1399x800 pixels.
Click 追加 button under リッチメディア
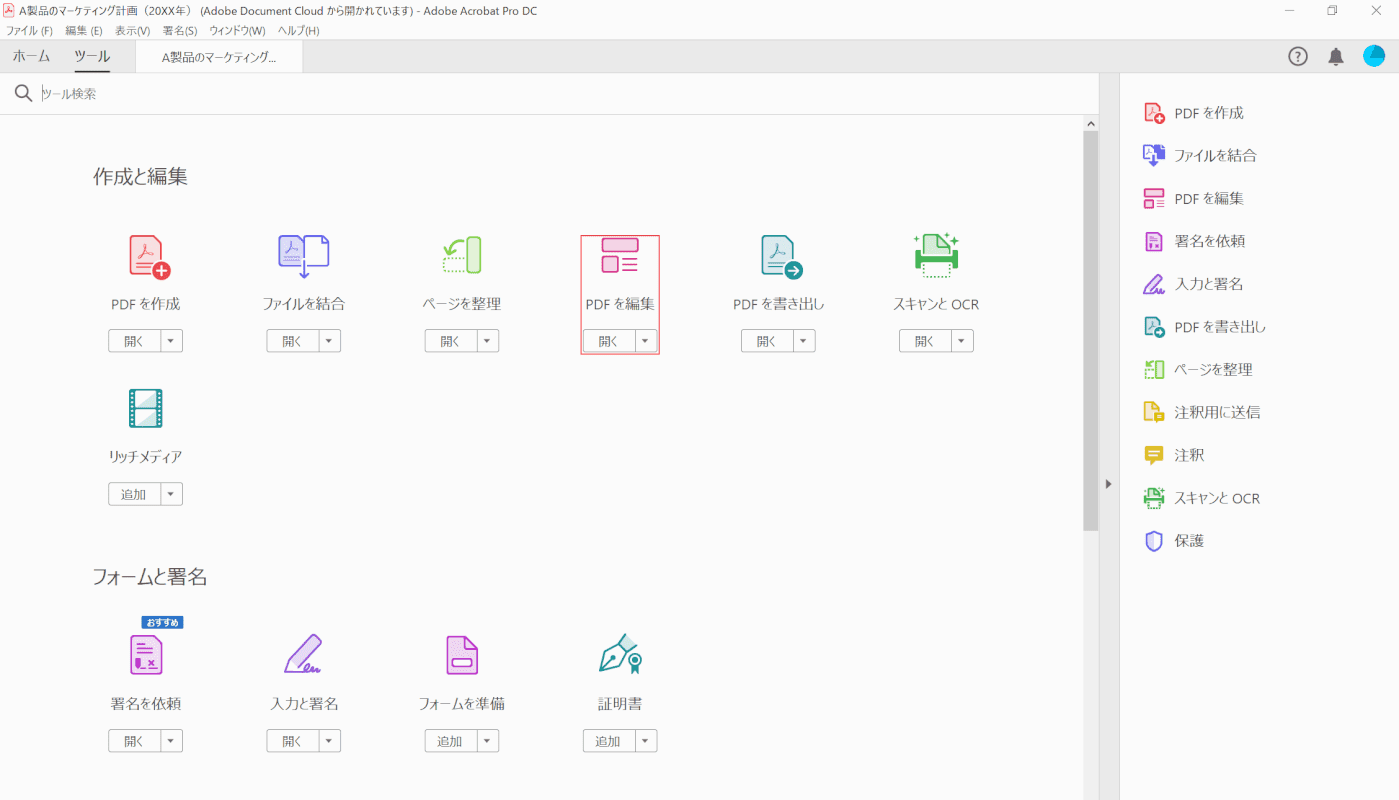135,494
